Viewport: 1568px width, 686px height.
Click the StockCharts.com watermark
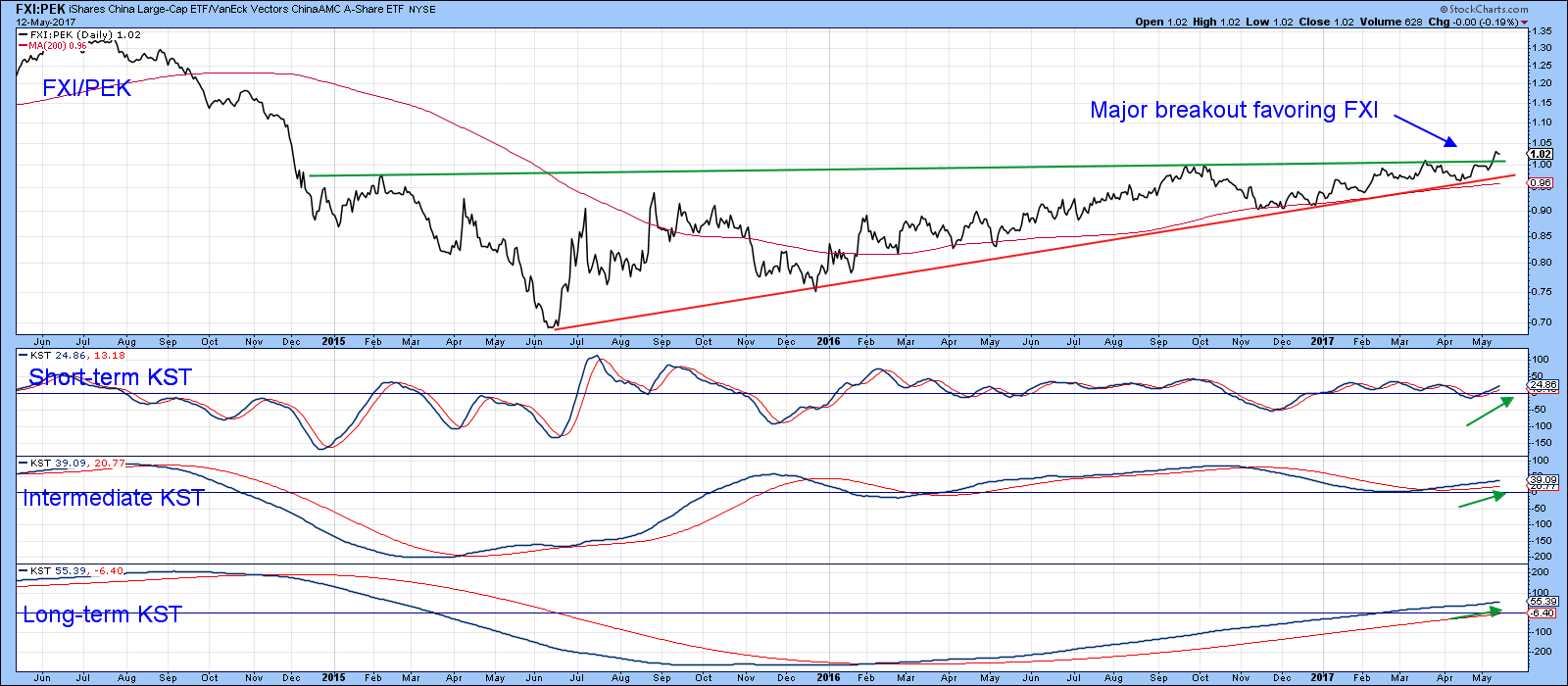point(1488,9)
